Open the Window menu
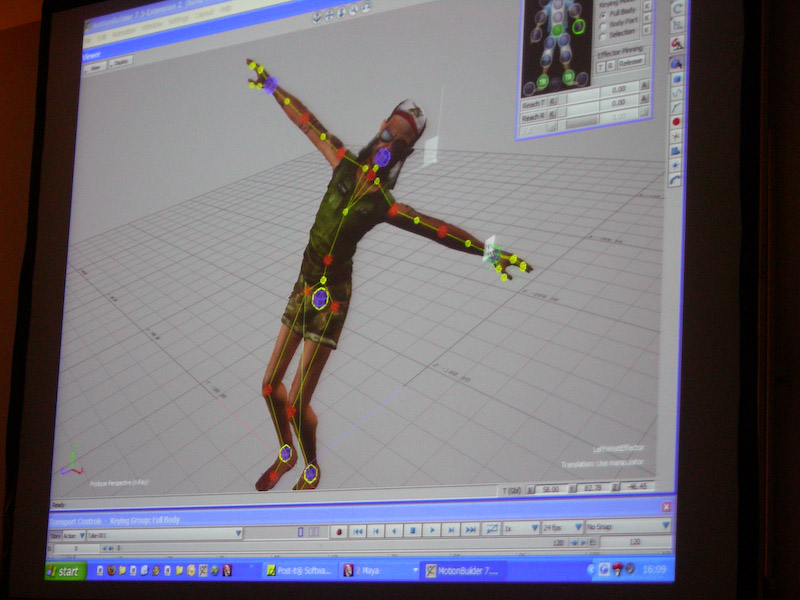The image size is (800, 600). pyautogui.click(x=153, y=26)
